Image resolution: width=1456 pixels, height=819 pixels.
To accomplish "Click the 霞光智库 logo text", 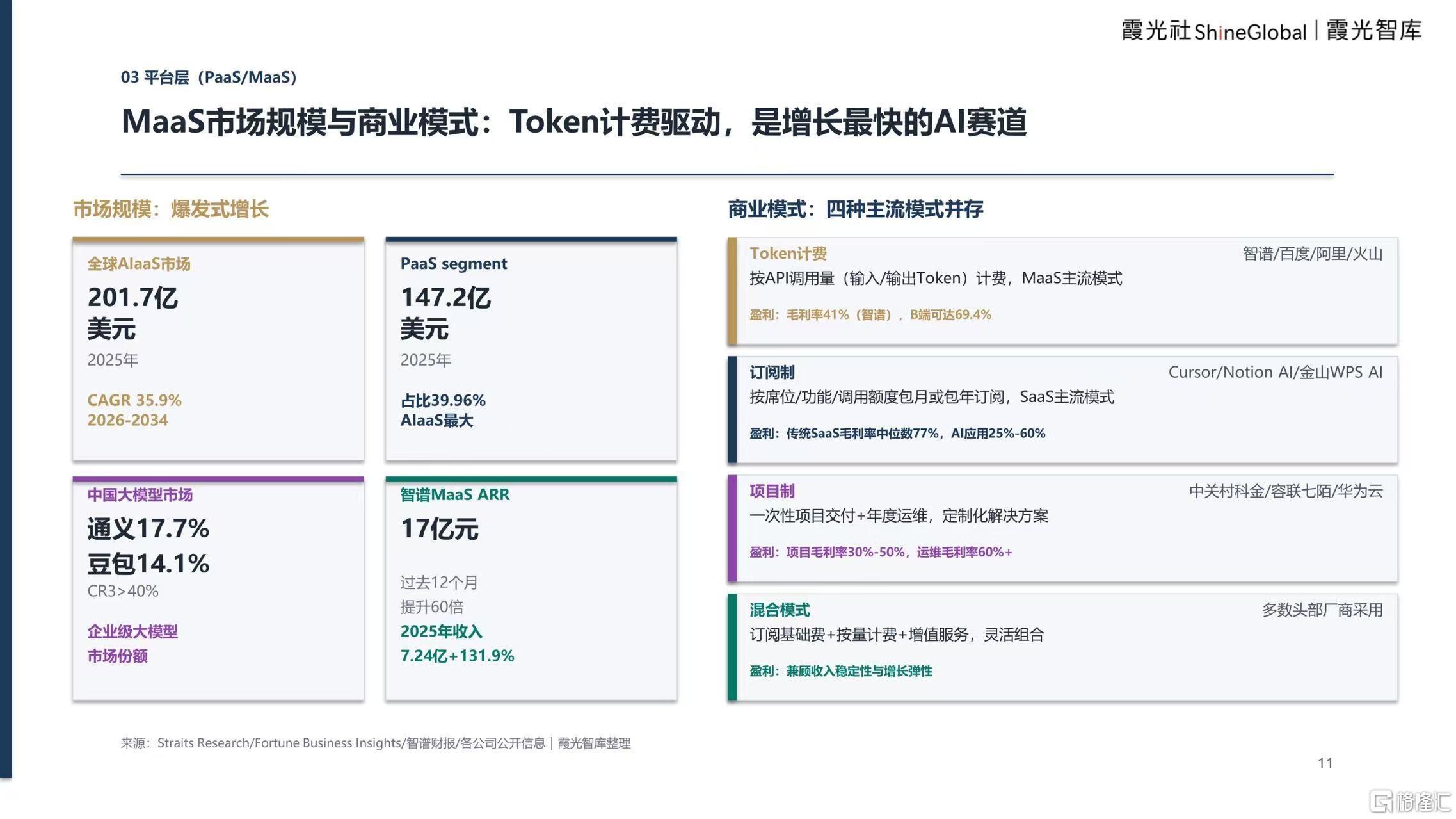I will (1373, 30).
